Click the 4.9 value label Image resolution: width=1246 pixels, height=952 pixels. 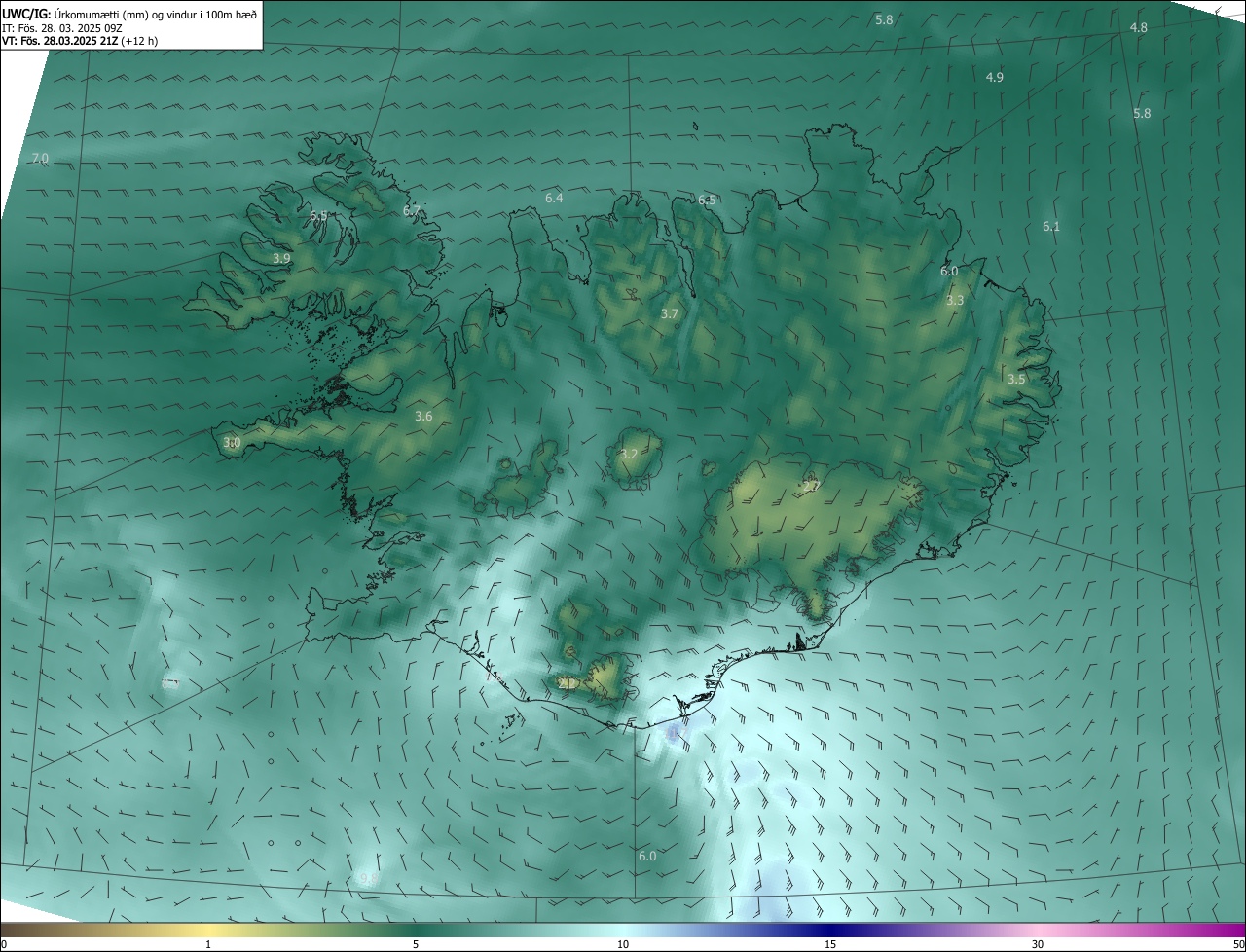pos(995,77)
